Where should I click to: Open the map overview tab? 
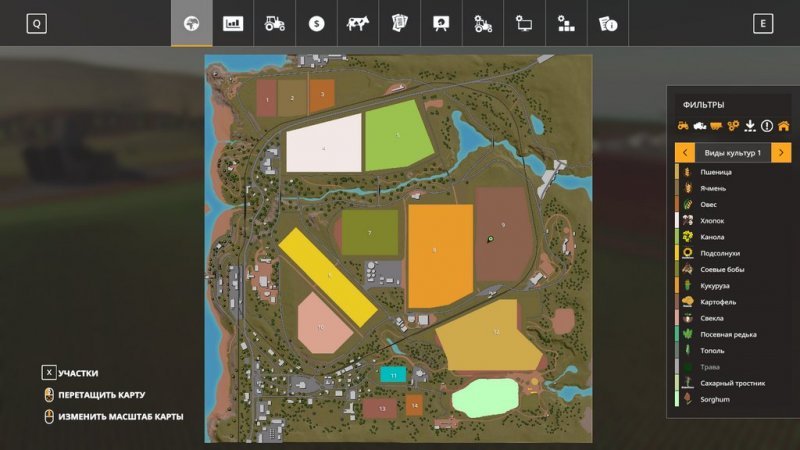point(191,23)
